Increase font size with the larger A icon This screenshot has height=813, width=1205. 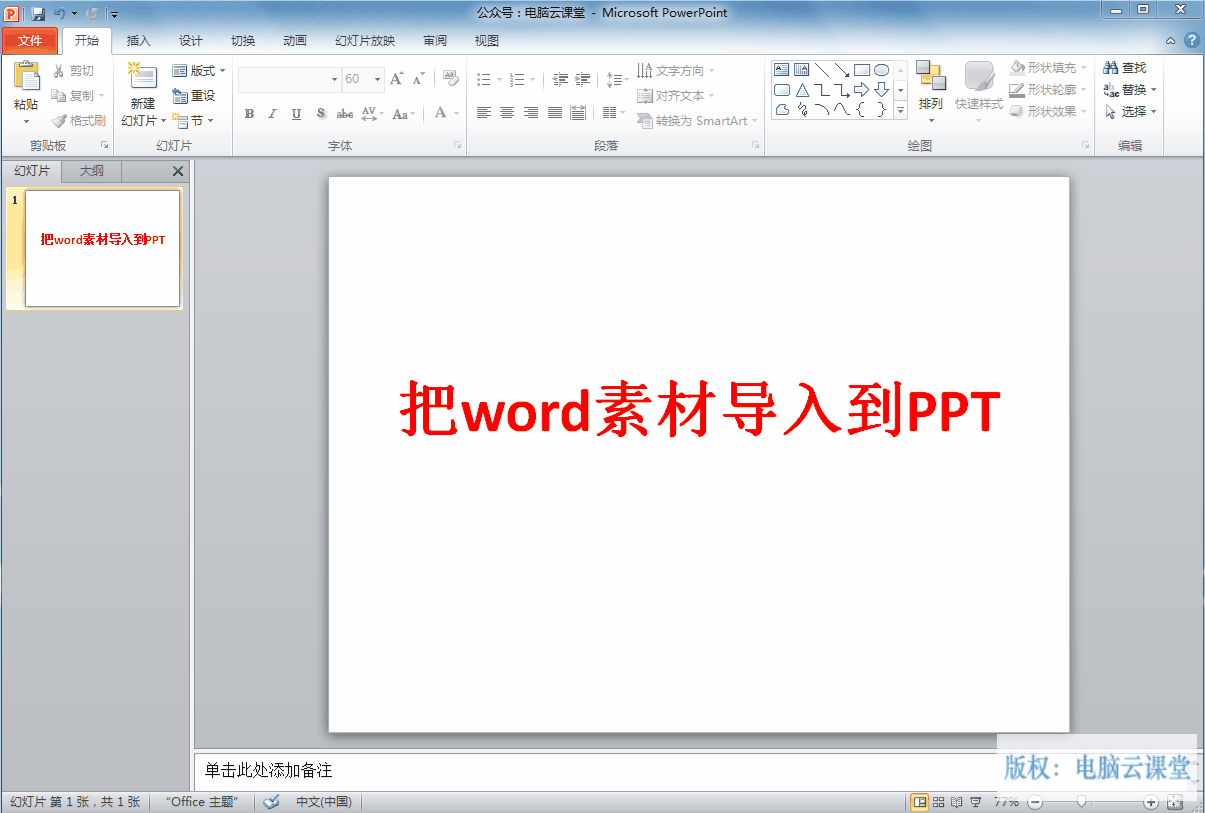[x=397, y=79]
